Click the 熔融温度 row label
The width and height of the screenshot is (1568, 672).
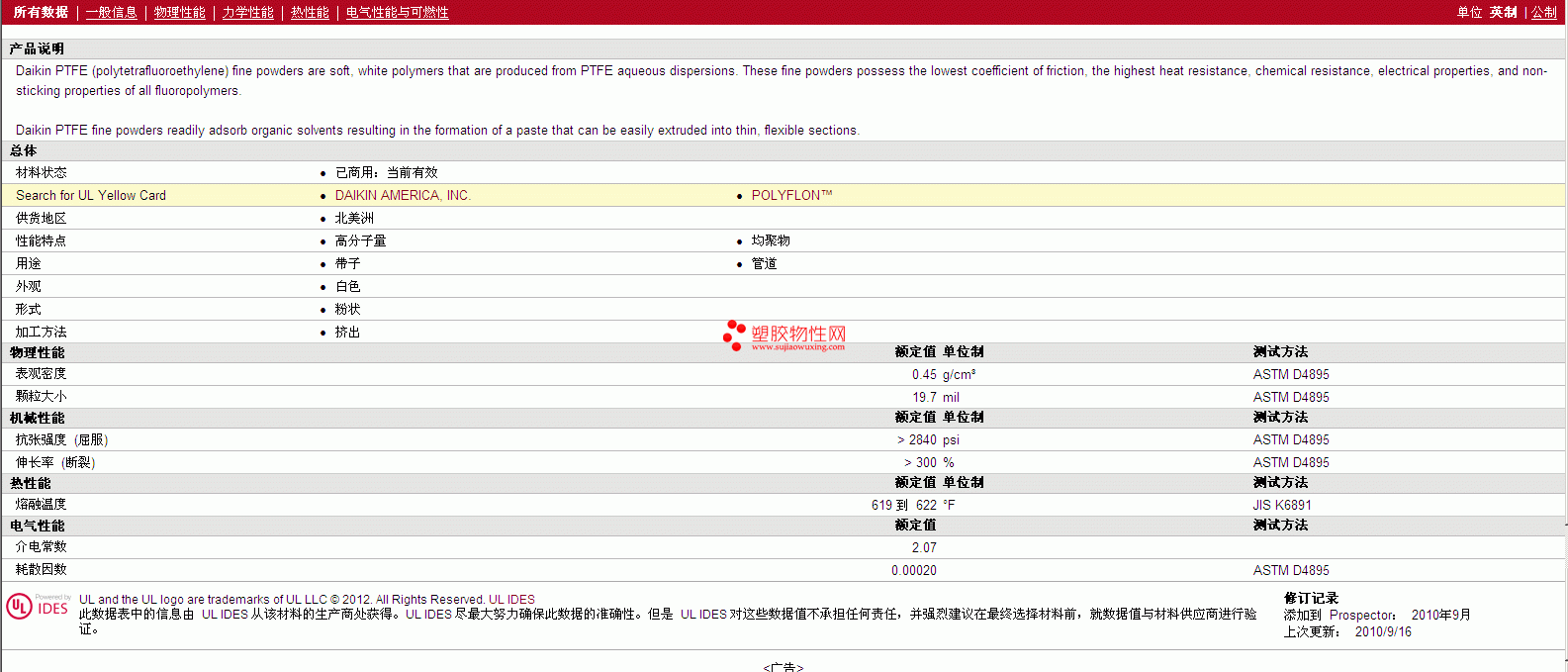pos(41,504)
